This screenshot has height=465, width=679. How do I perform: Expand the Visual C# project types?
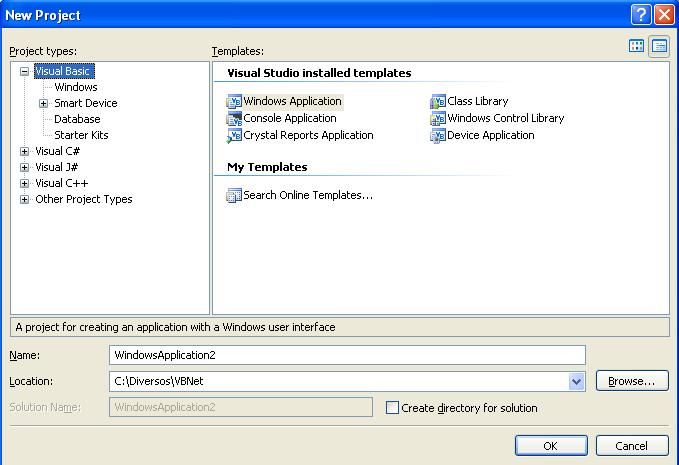point(25,152)
